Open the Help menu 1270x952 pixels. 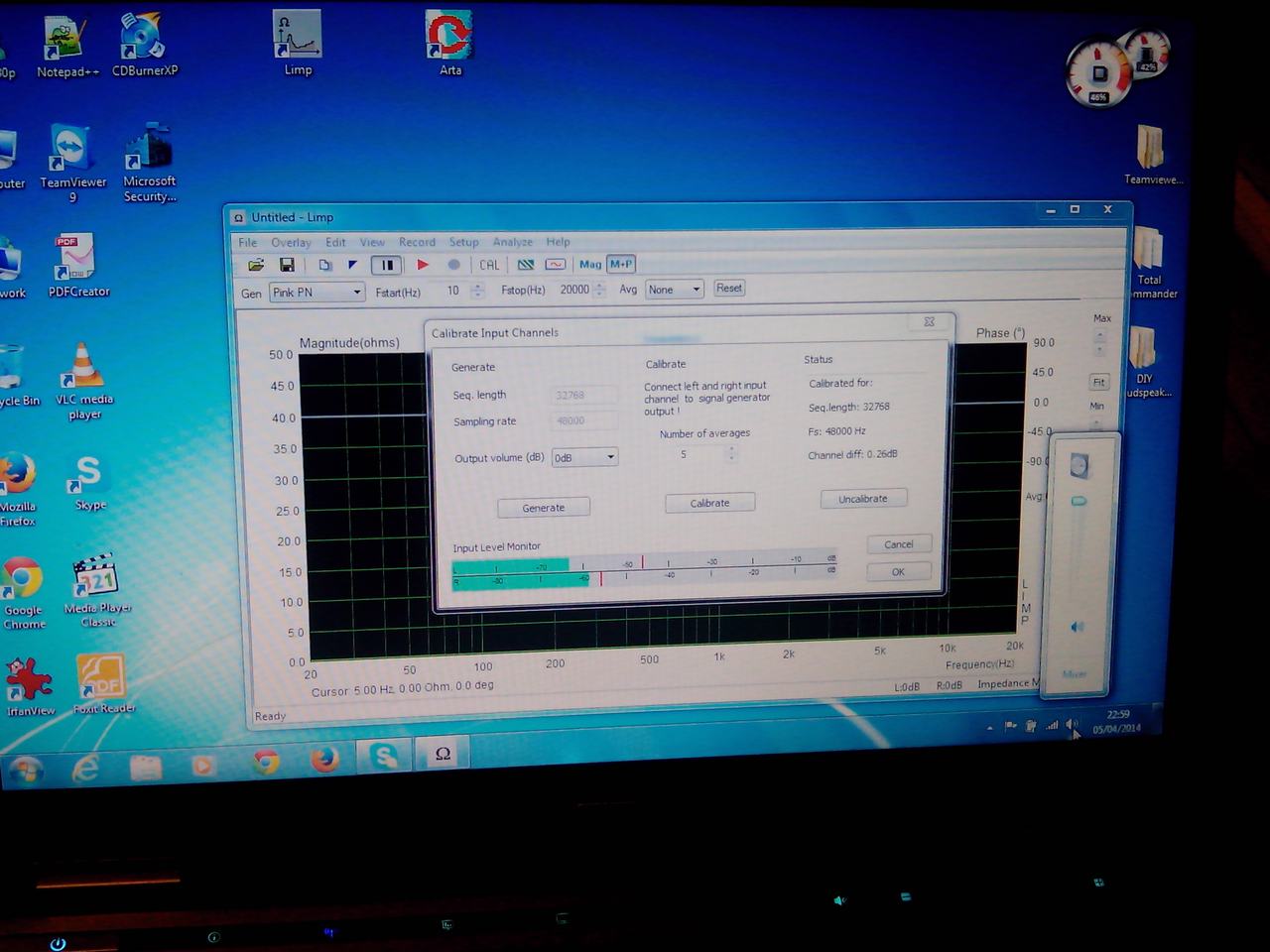[x=558, y=242]
